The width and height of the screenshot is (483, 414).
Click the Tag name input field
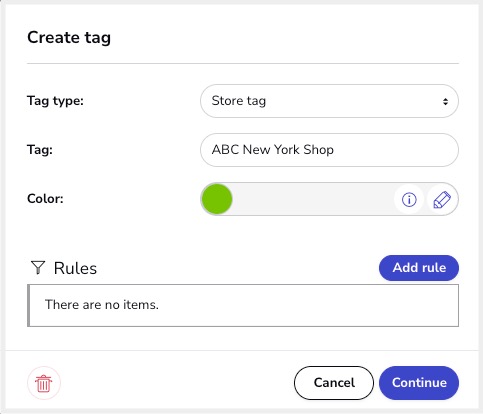point(329,150)
